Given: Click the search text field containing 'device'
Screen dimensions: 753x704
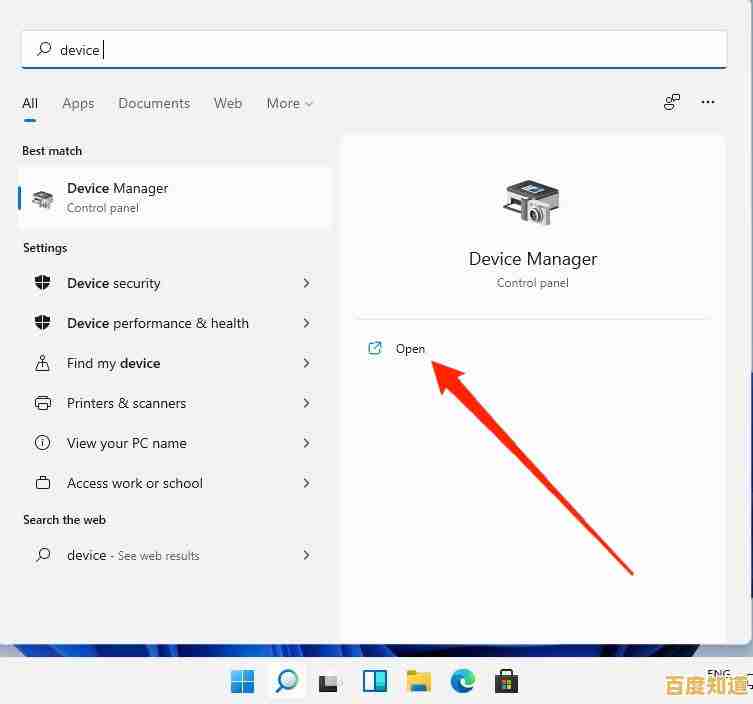Looking at the screenshot, I should [x=374, y=49].
